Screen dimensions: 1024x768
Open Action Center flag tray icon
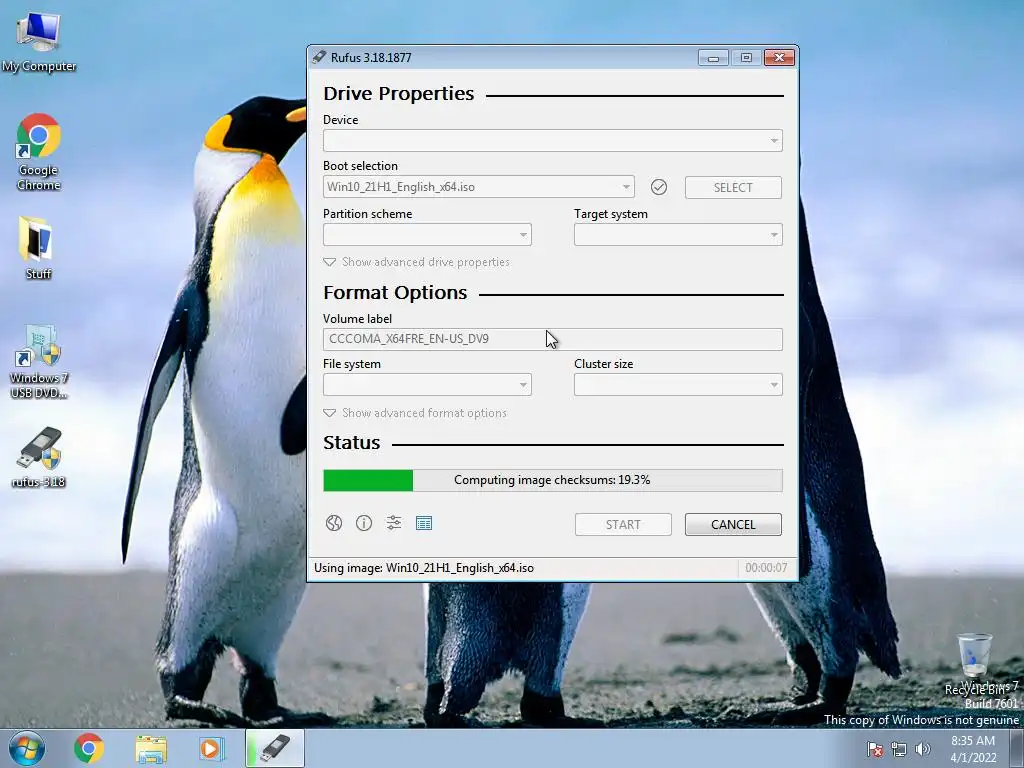click(874, 749)
